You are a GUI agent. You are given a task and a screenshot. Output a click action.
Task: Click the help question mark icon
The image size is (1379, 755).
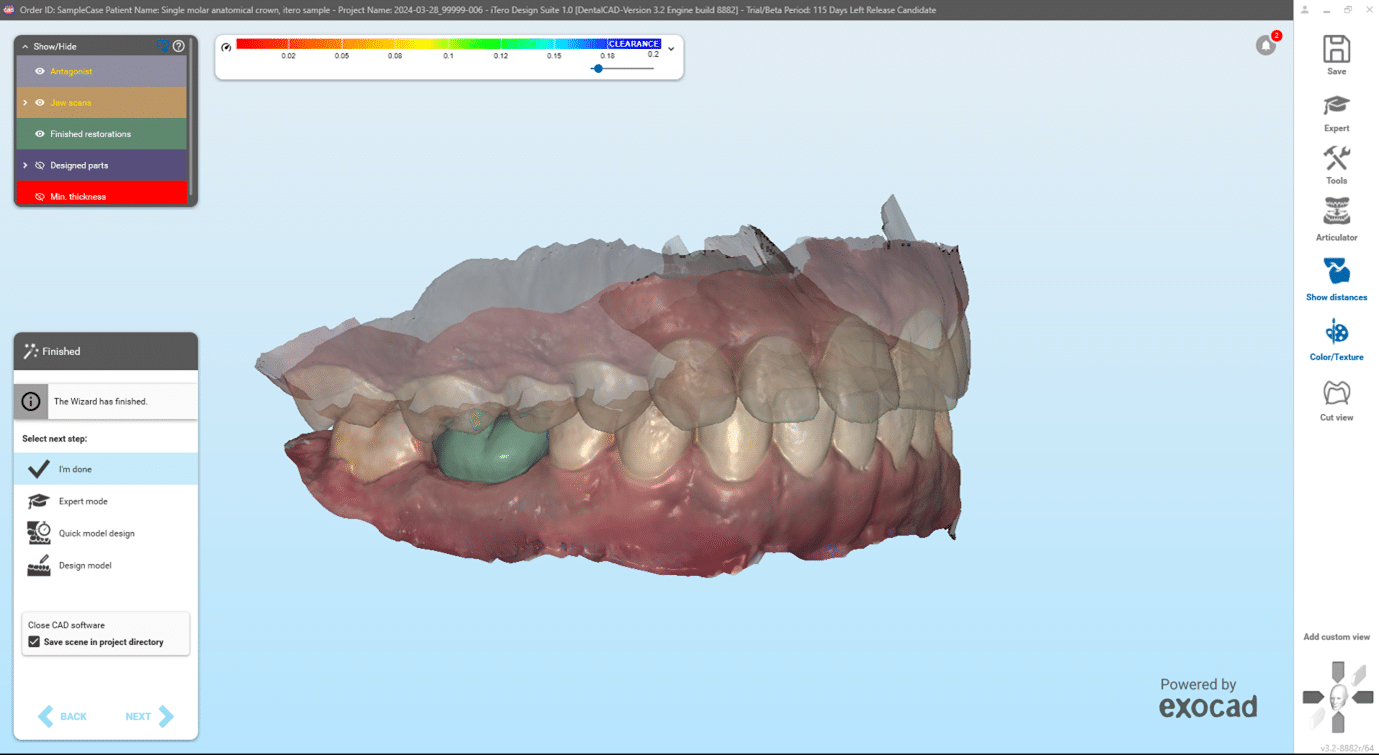pyautogui.click(x=179, y=46)
